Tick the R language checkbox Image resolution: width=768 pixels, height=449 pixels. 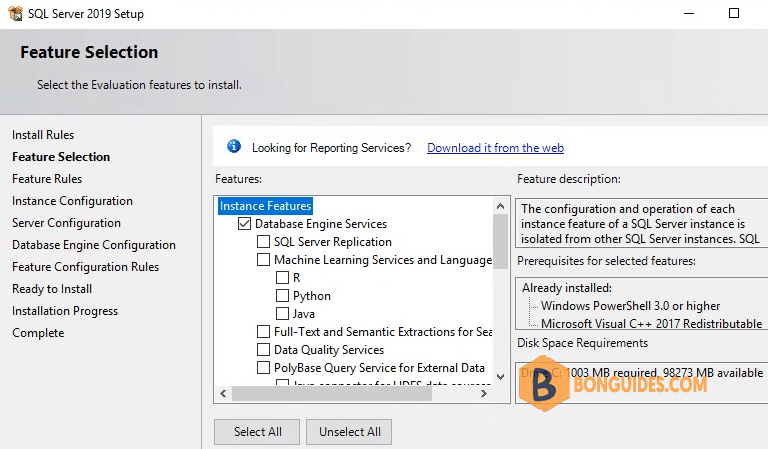tap(283, 278)
